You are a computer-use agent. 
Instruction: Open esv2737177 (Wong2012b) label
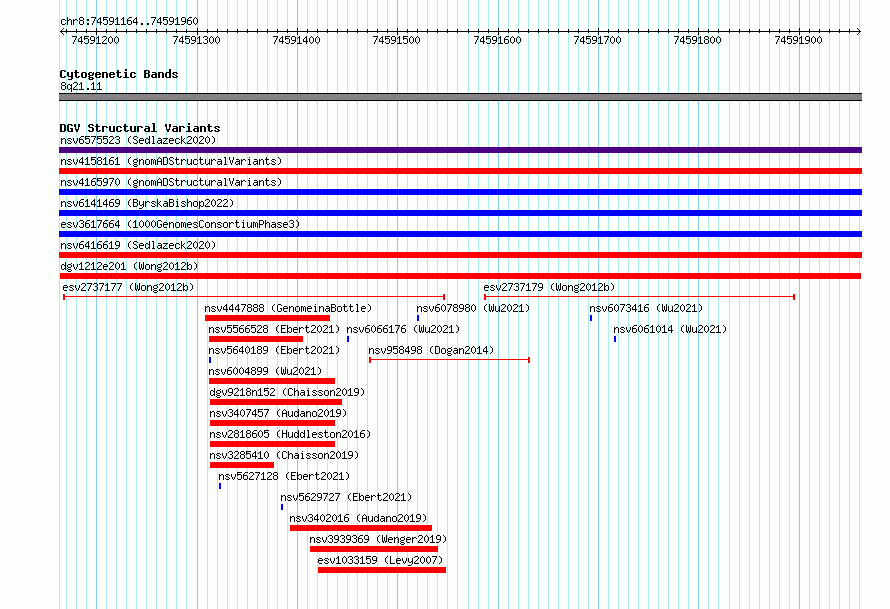tap(128, 287)
